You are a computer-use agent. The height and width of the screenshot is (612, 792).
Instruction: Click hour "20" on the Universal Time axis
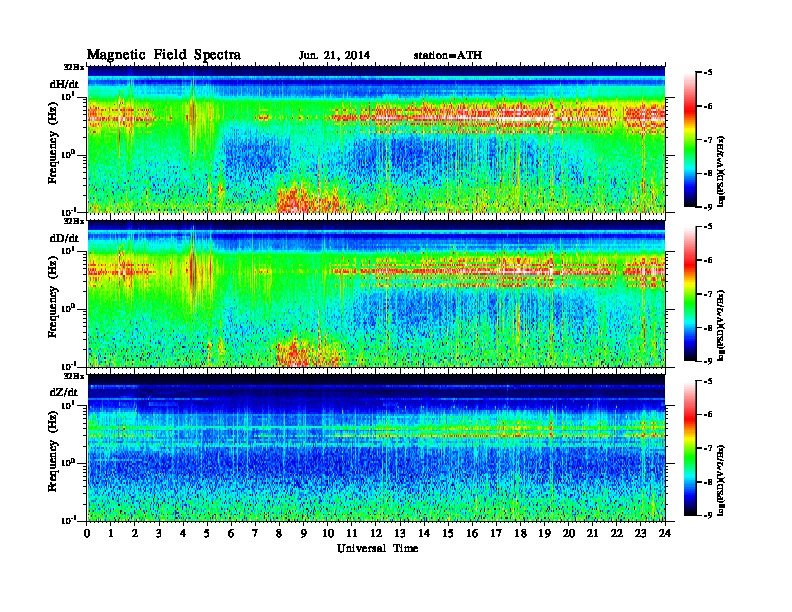569,533
